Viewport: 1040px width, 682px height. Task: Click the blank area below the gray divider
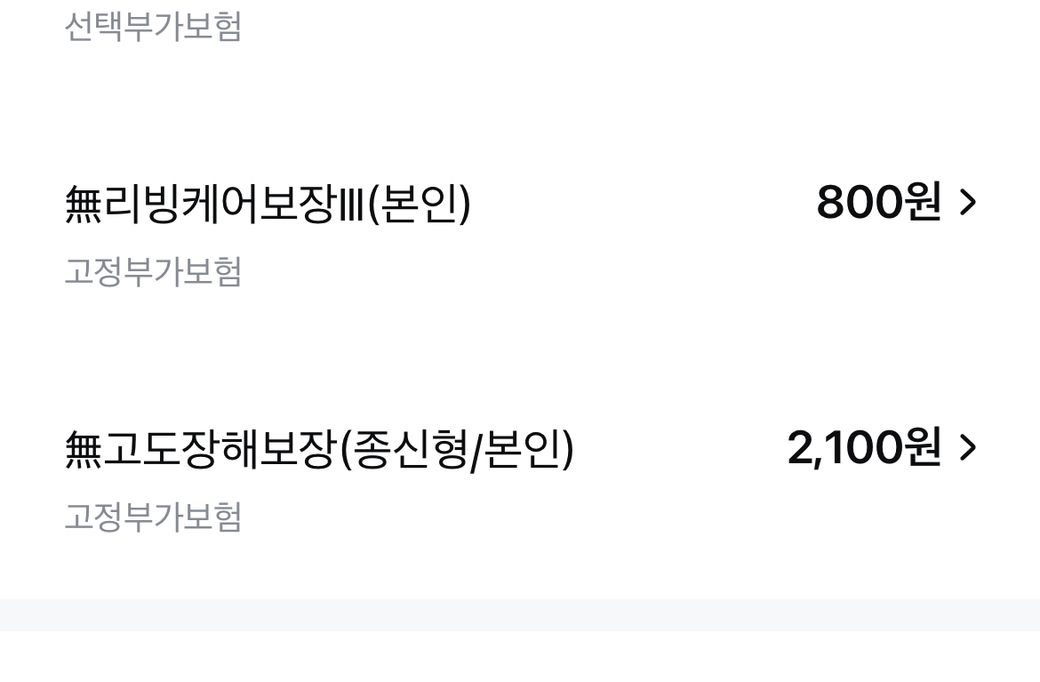(x=520, y=657)
